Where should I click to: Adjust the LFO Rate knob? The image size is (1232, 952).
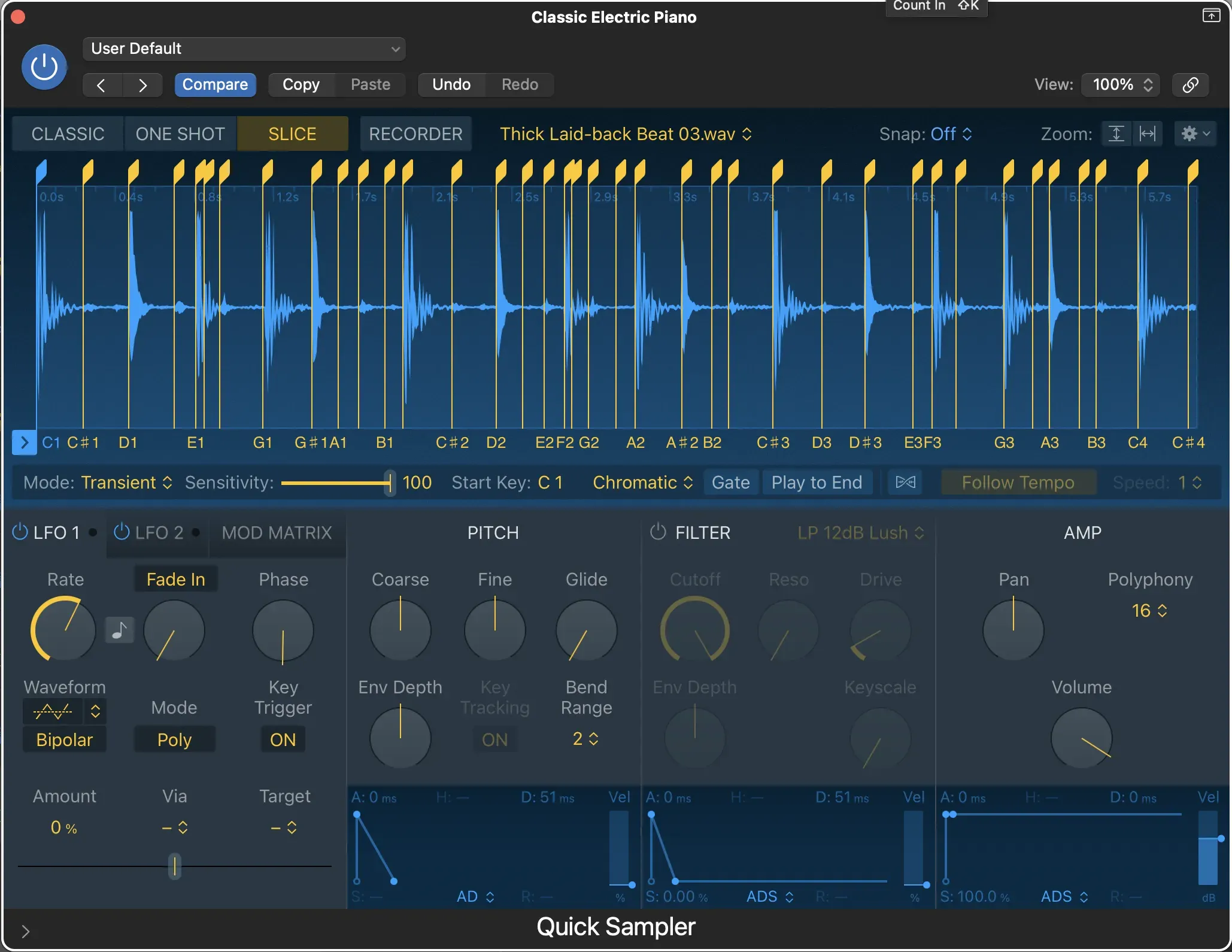pyautogui.click(x=63, y=630)
